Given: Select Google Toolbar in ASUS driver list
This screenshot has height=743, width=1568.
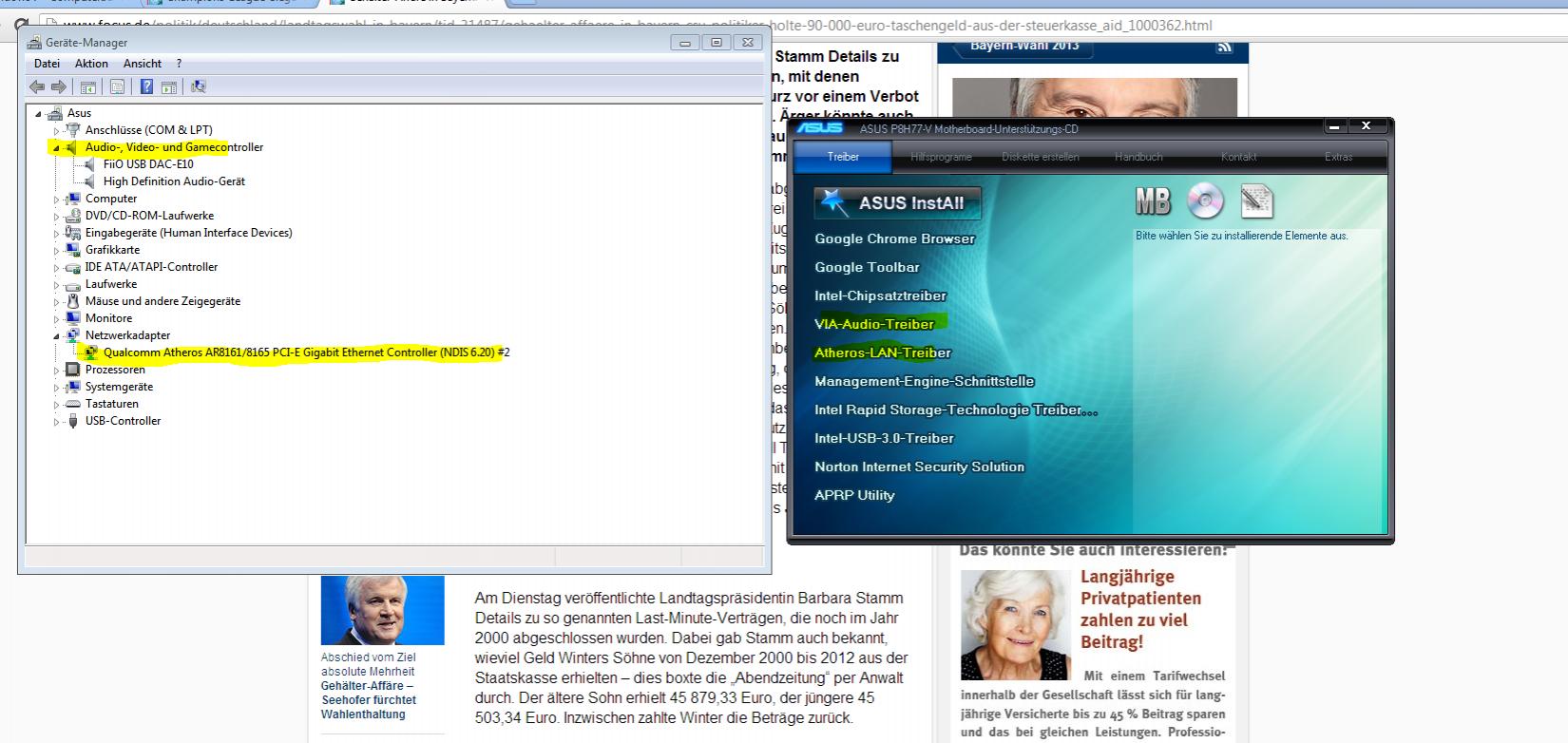Looking at the screenshot, I should click(x=867, y=267).
